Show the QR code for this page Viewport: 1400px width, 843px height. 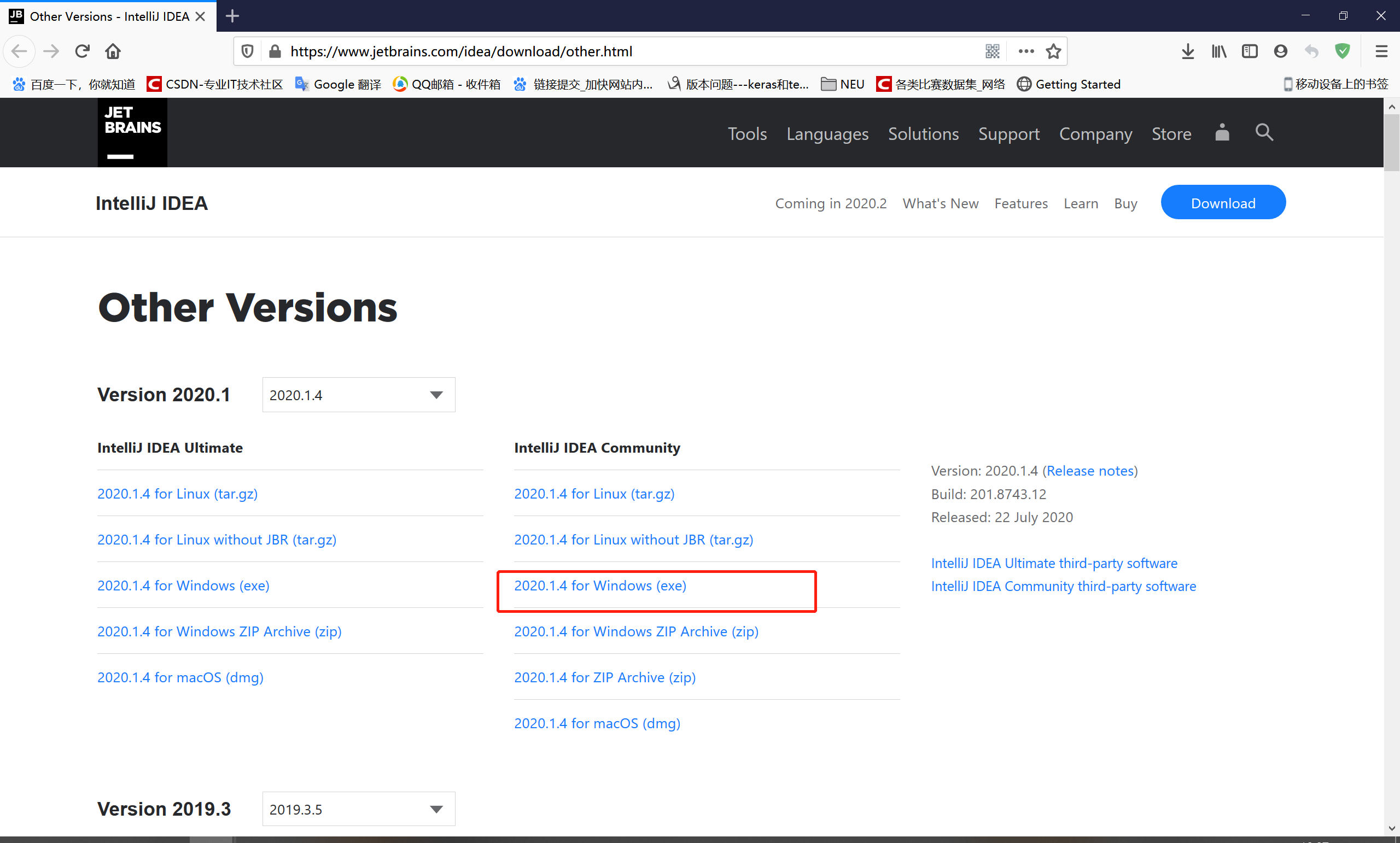pos(992,51)
